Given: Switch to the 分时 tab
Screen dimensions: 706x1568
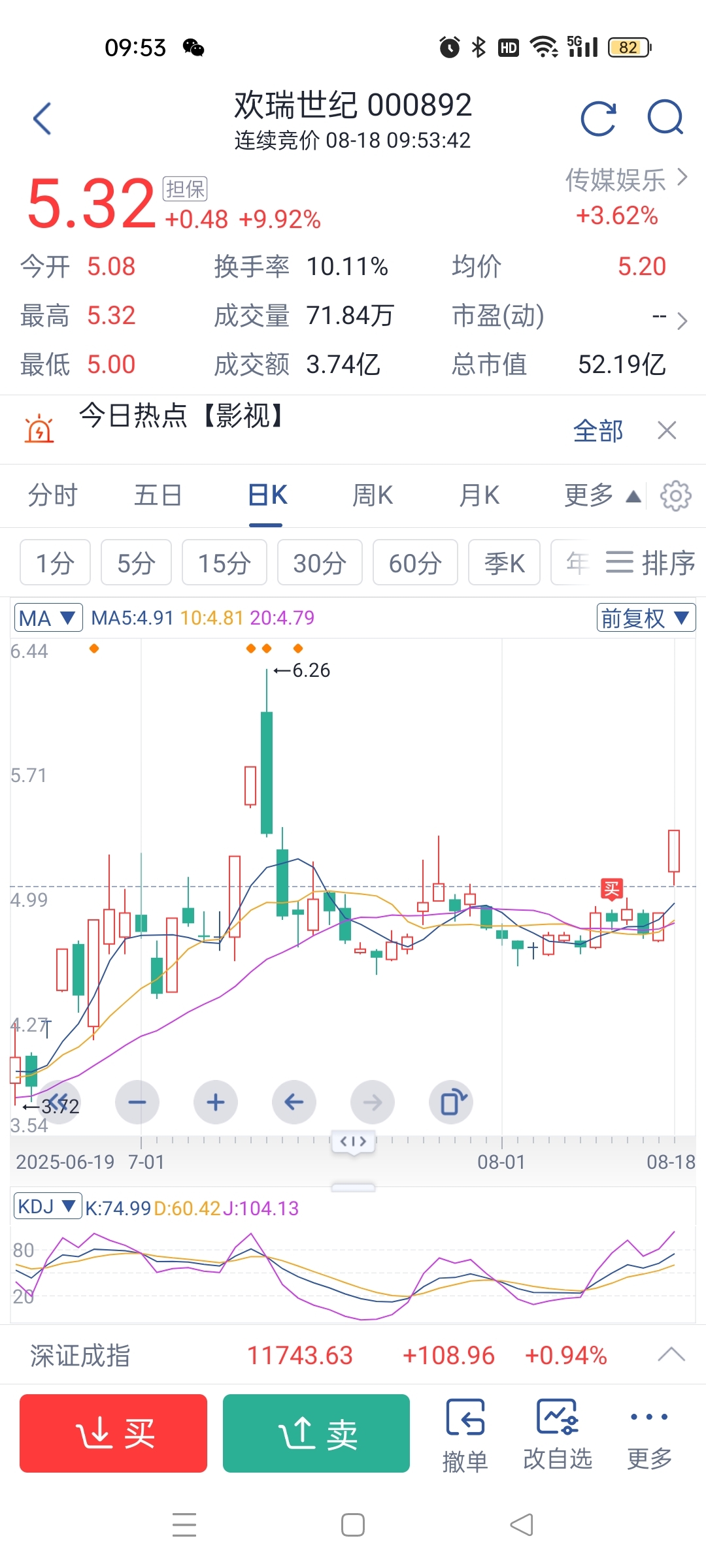Looking at the screenshot, I should (52, 495).
